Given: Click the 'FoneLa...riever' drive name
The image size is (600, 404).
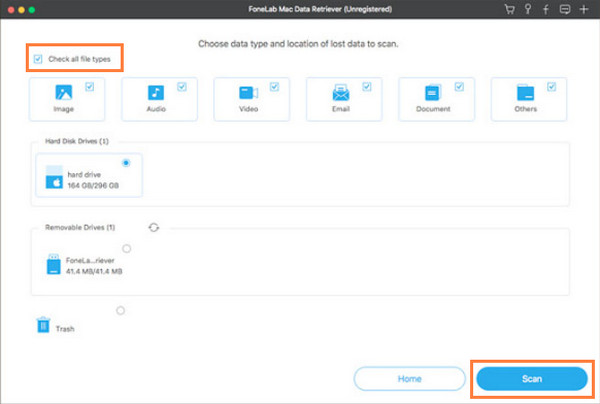Looking at the screenshot, I should (90, 260).
